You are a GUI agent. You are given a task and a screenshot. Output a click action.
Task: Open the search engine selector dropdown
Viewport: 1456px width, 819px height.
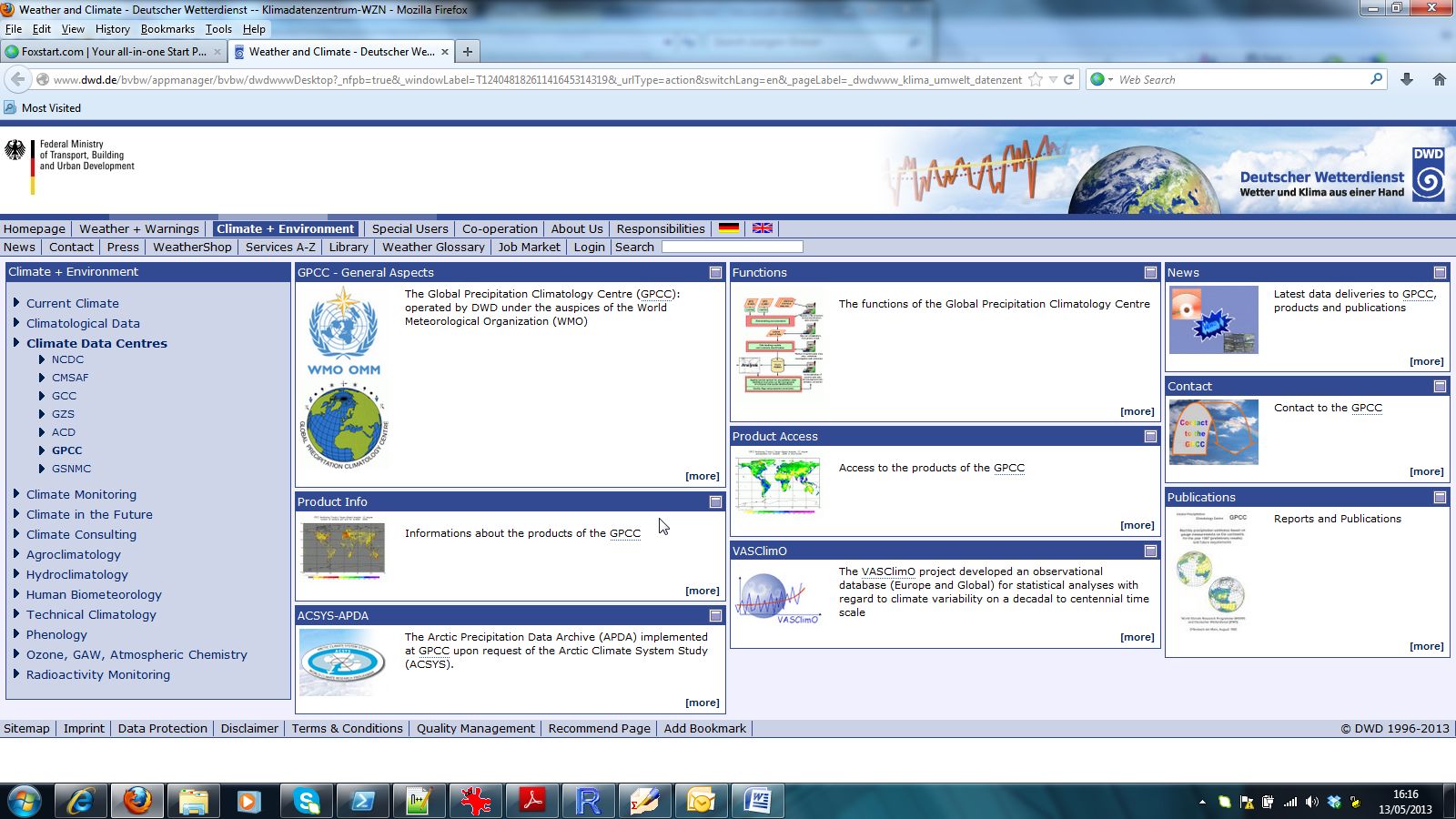(x=1102, y=79)
